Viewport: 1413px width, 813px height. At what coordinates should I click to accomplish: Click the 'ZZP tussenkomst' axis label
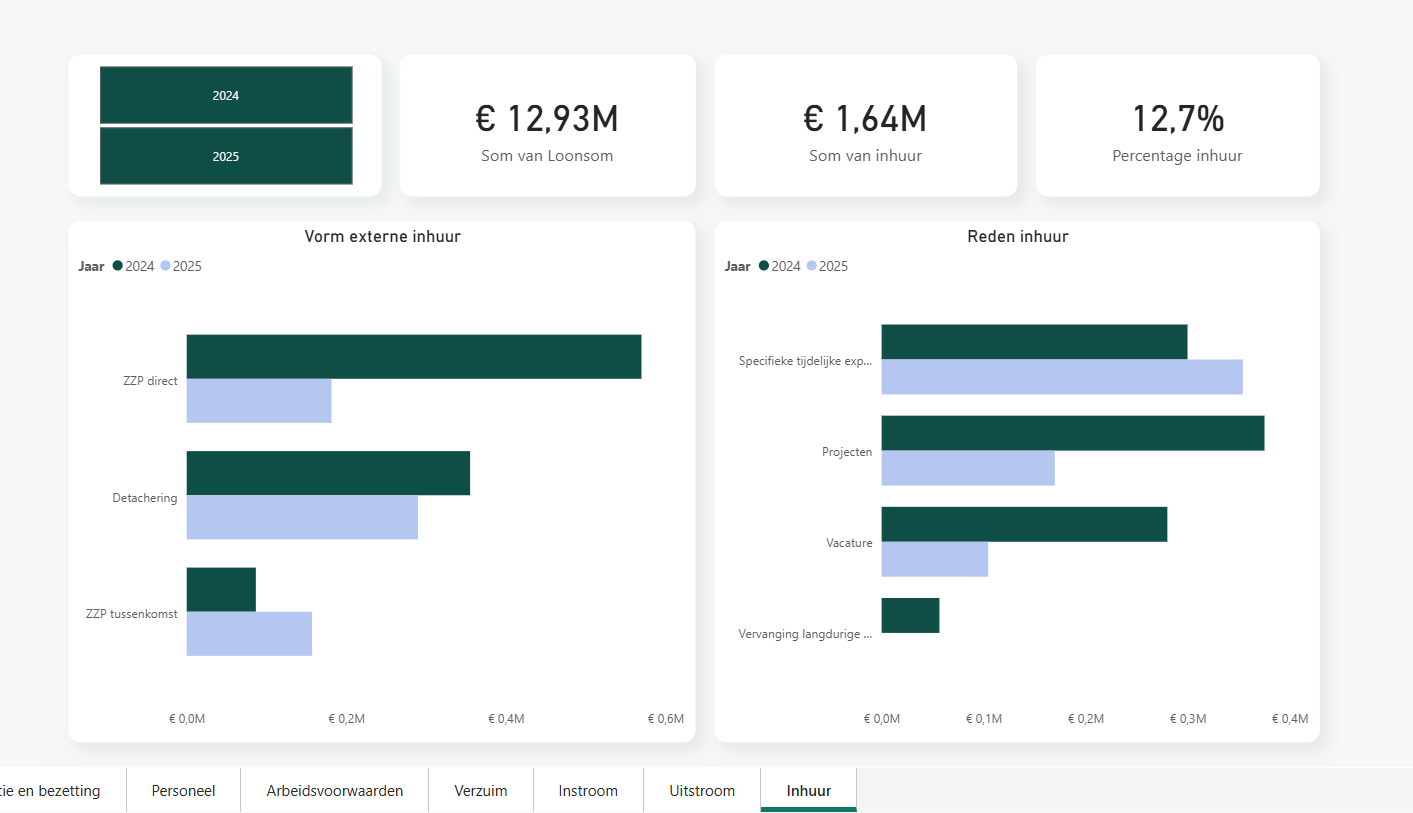click(132, 614)
